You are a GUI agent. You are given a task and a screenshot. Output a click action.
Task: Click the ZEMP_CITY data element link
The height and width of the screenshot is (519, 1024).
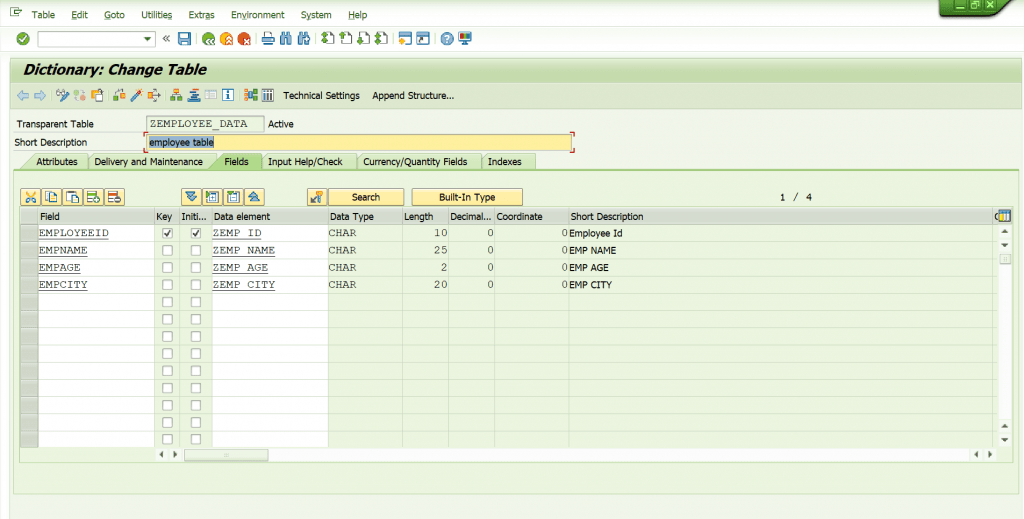(x=244, y=285)
